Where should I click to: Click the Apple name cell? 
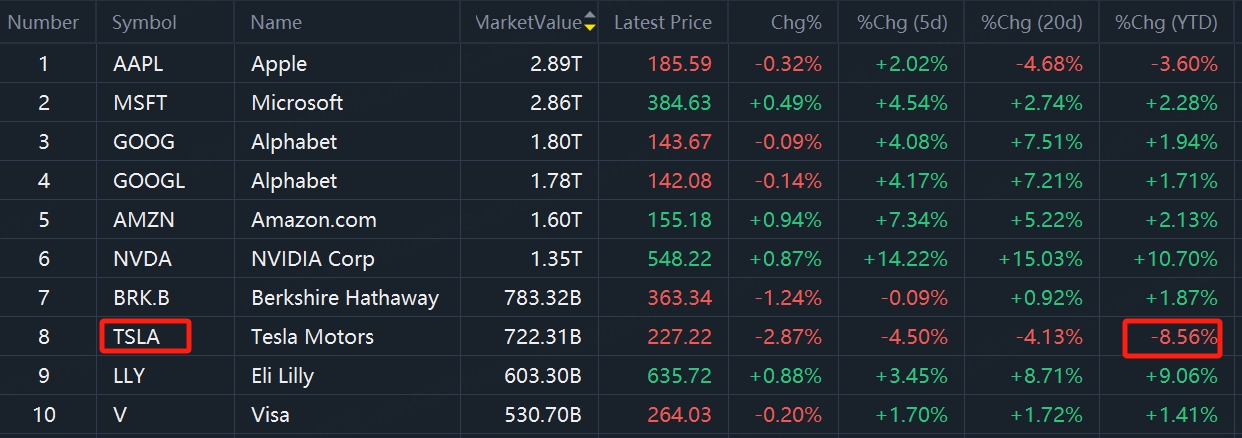[x=279, y=65]
